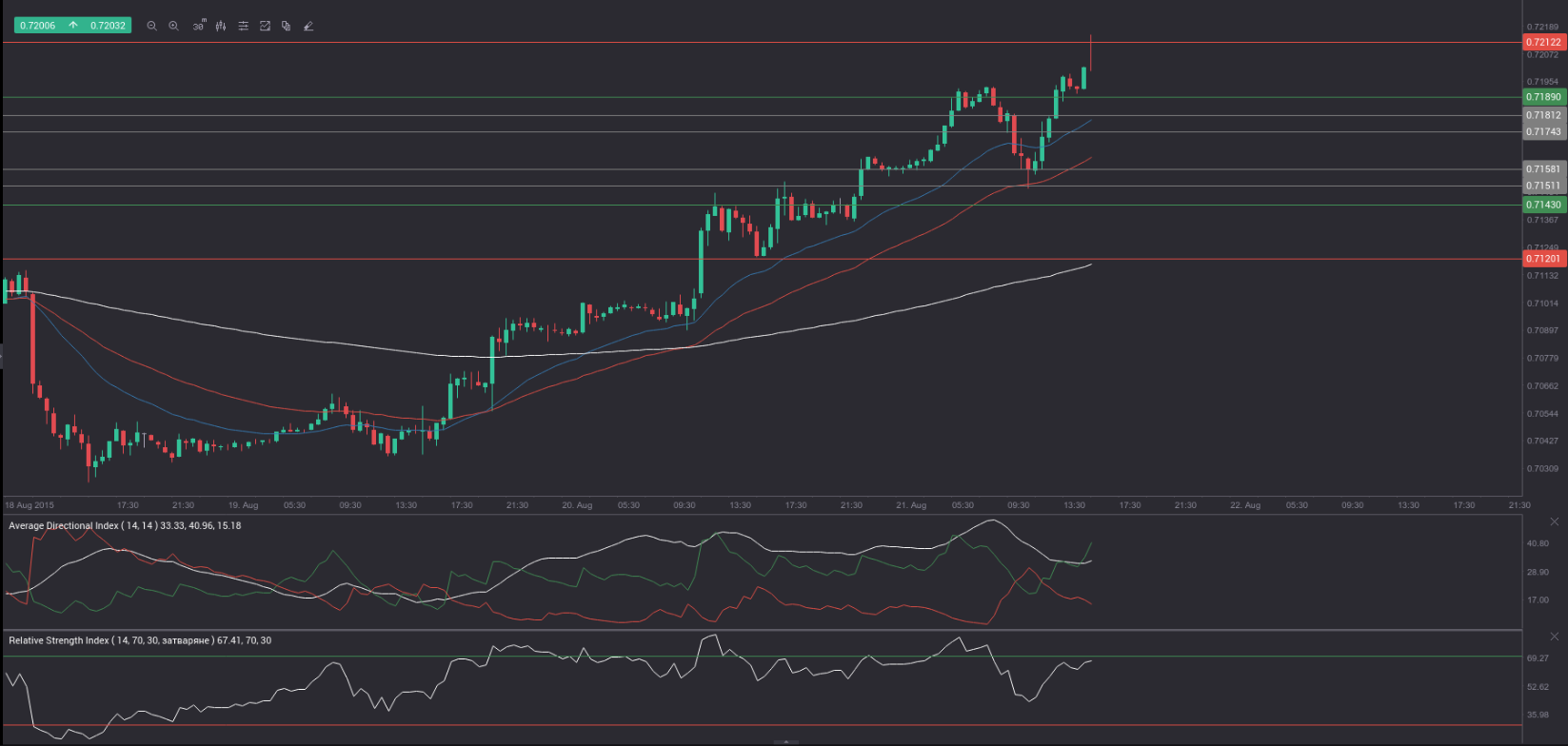This screenshot has width=1568, height=746.
Task: Open the indicators settings sliders icon
Action: (243, 27)
